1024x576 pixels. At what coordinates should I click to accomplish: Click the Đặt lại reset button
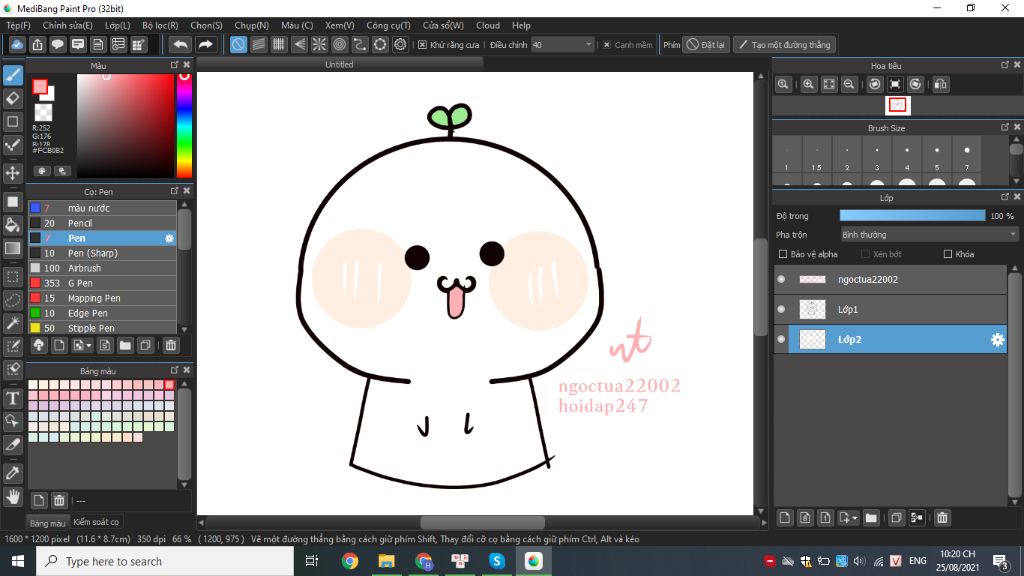[706, 44]
